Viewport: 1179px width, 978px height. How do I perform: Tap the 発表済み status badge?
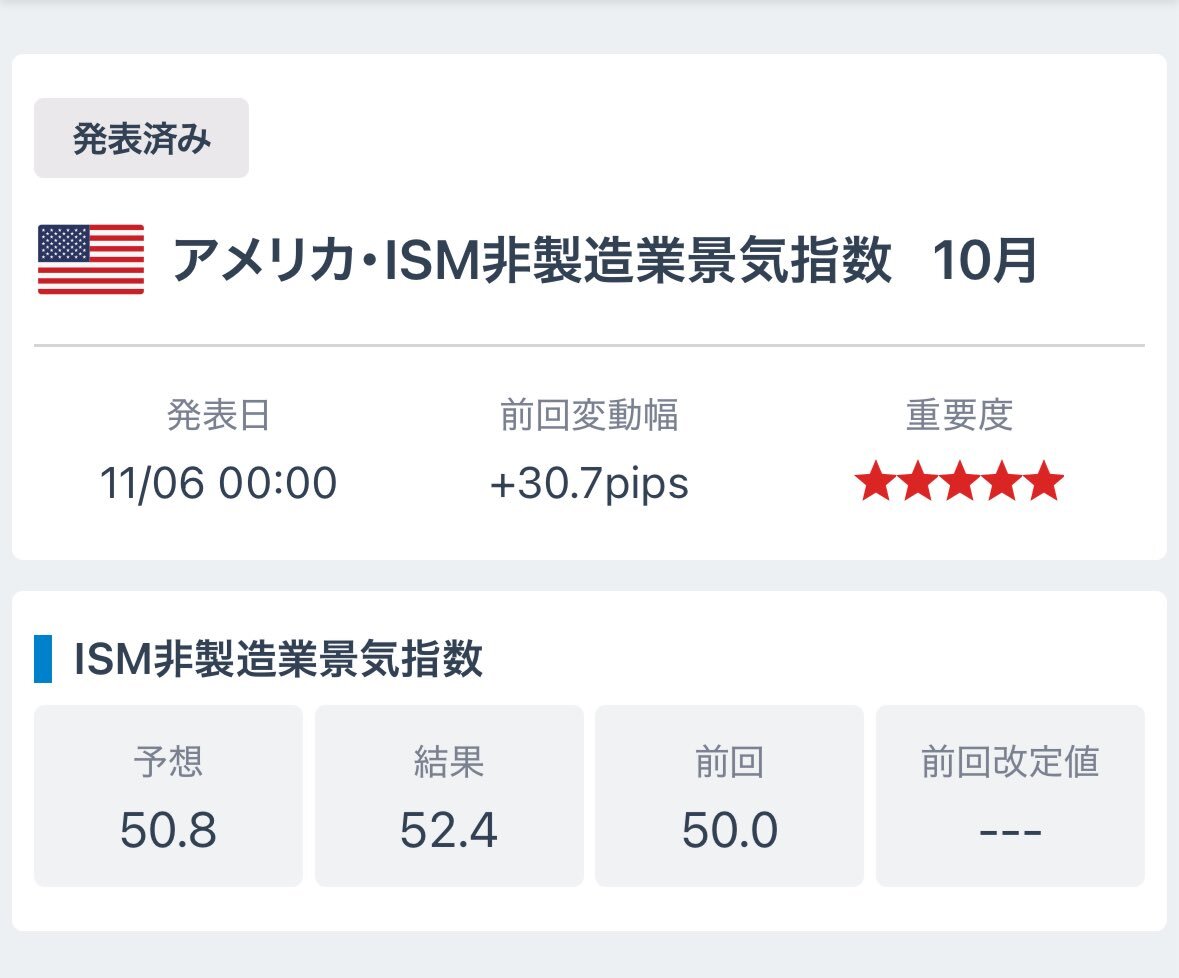141,139
